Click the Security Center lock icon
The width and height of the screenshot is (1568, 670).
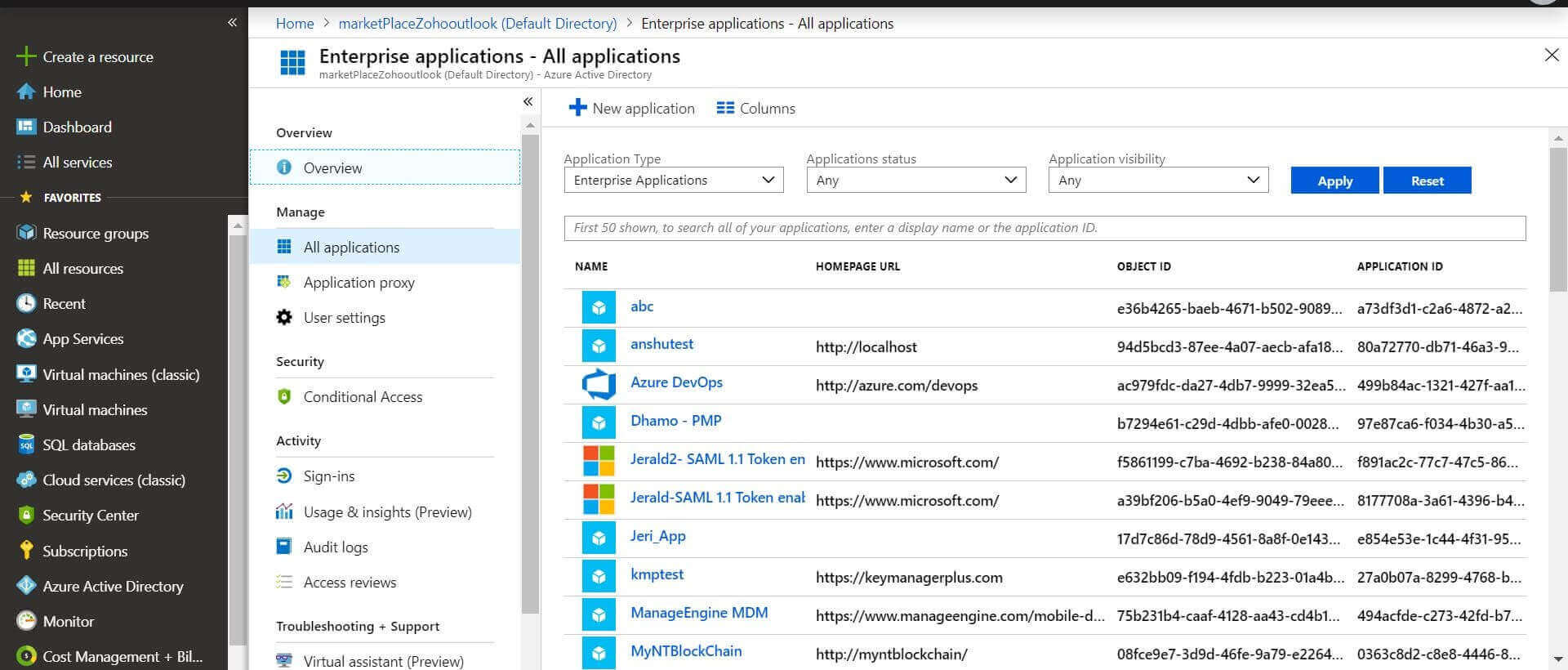click(26, 515)
